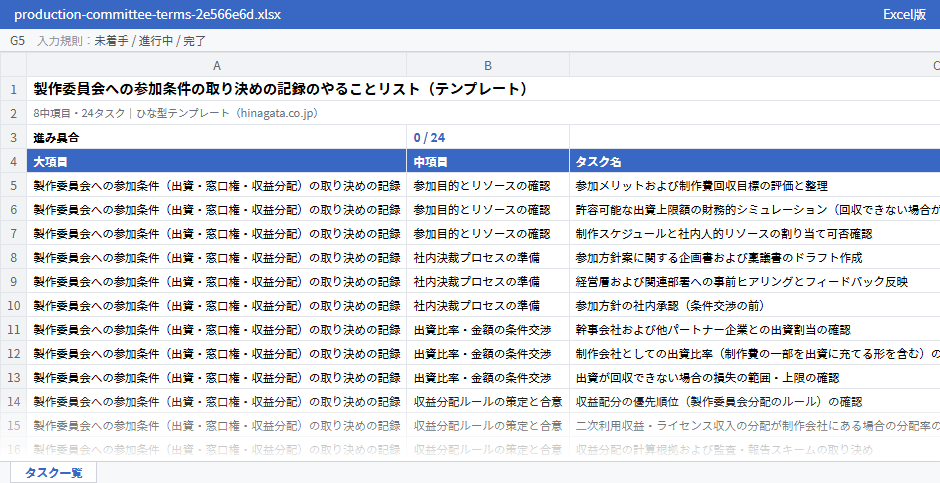
Task: Select 出資比率・金額の条件交渉 in row 11
Action: click(x=488, y=330)
